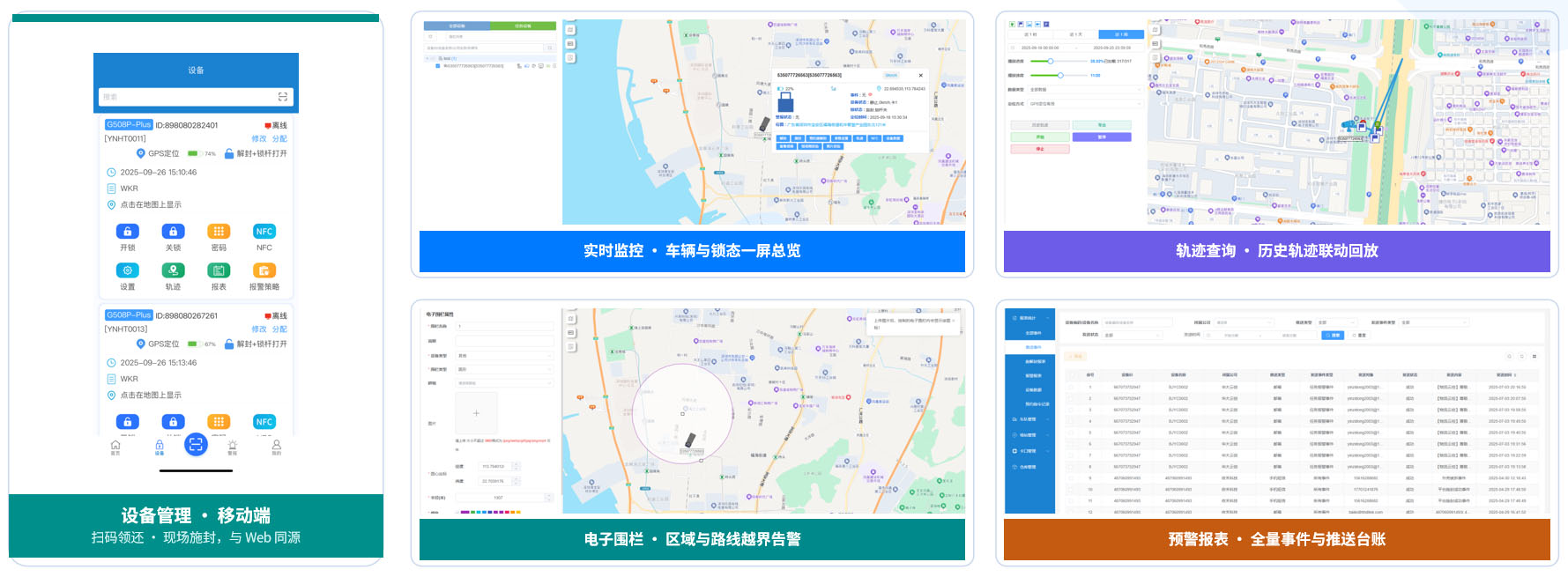The height and width of the screenshot is (577, 1568).
Task: Open the report (报表) icon on device YNHT0011
Action: pos(219,270)
